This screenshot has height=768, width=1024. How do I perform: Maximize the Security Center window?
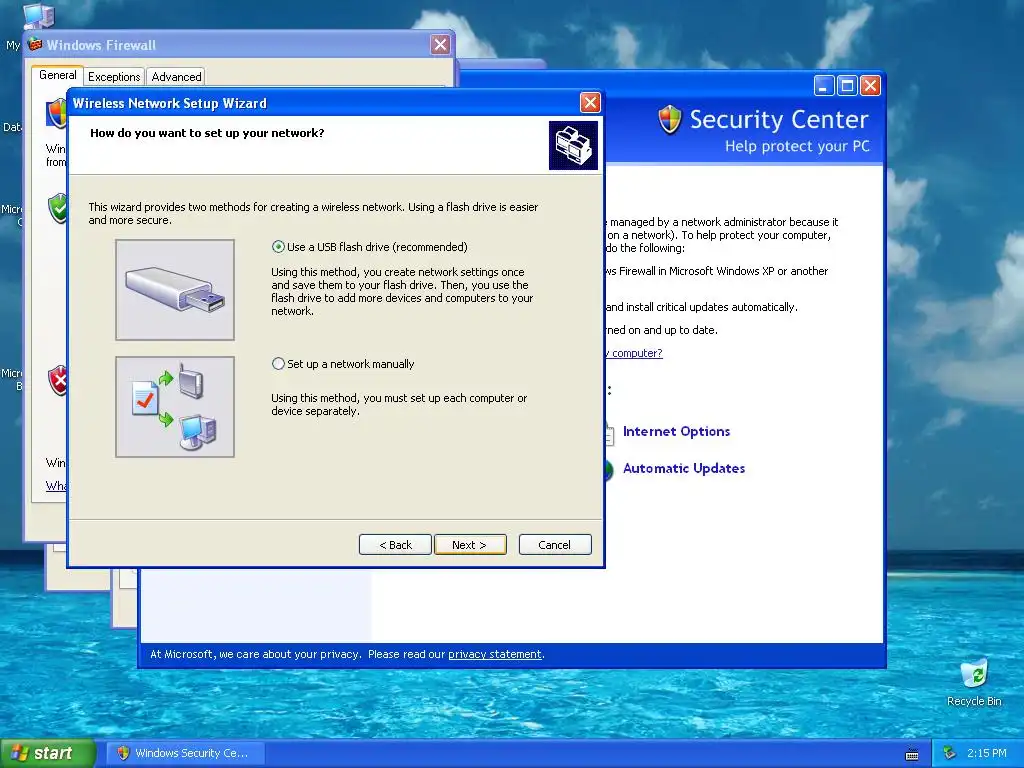[847, 86]
